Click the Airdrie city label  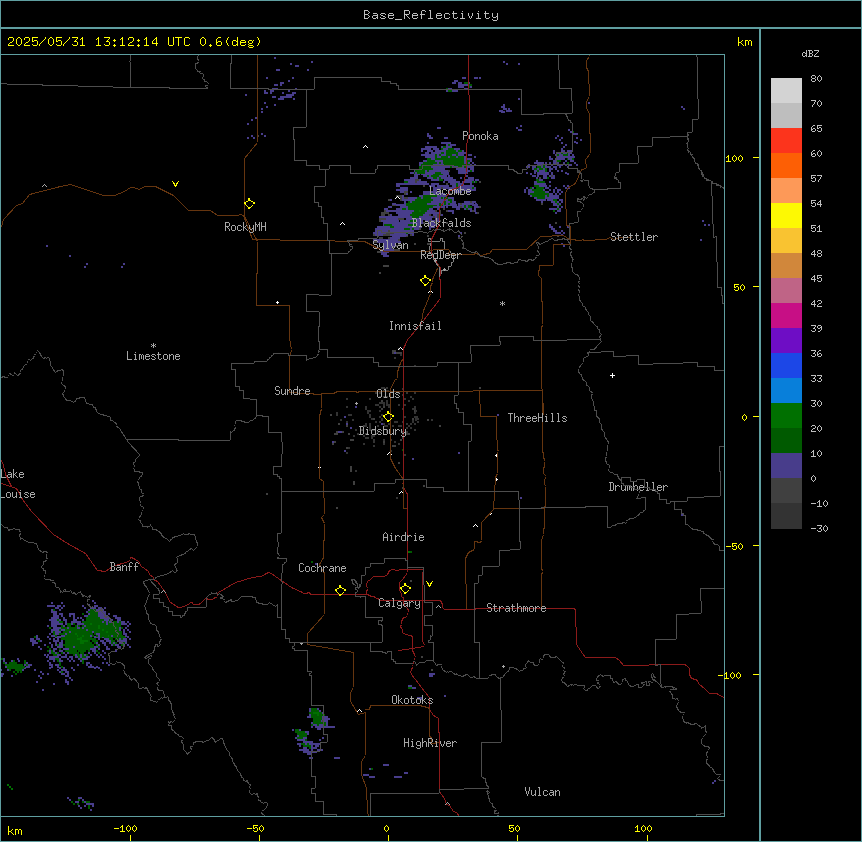404,537
